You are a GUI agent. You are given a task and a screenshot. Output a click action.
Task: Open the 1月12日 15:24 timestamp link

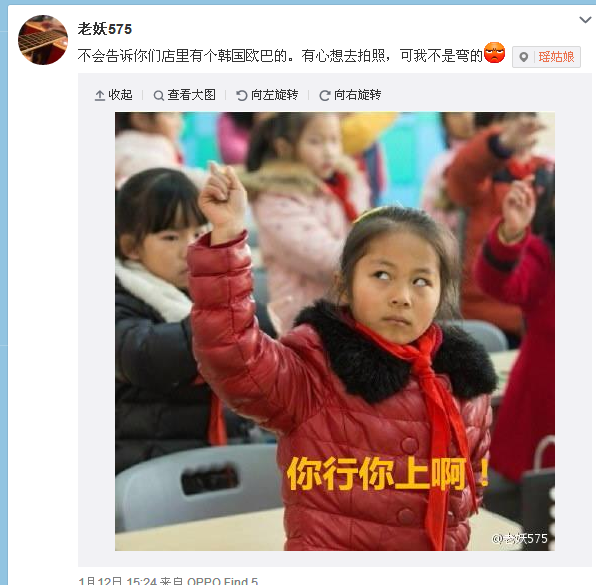(117, 581)
